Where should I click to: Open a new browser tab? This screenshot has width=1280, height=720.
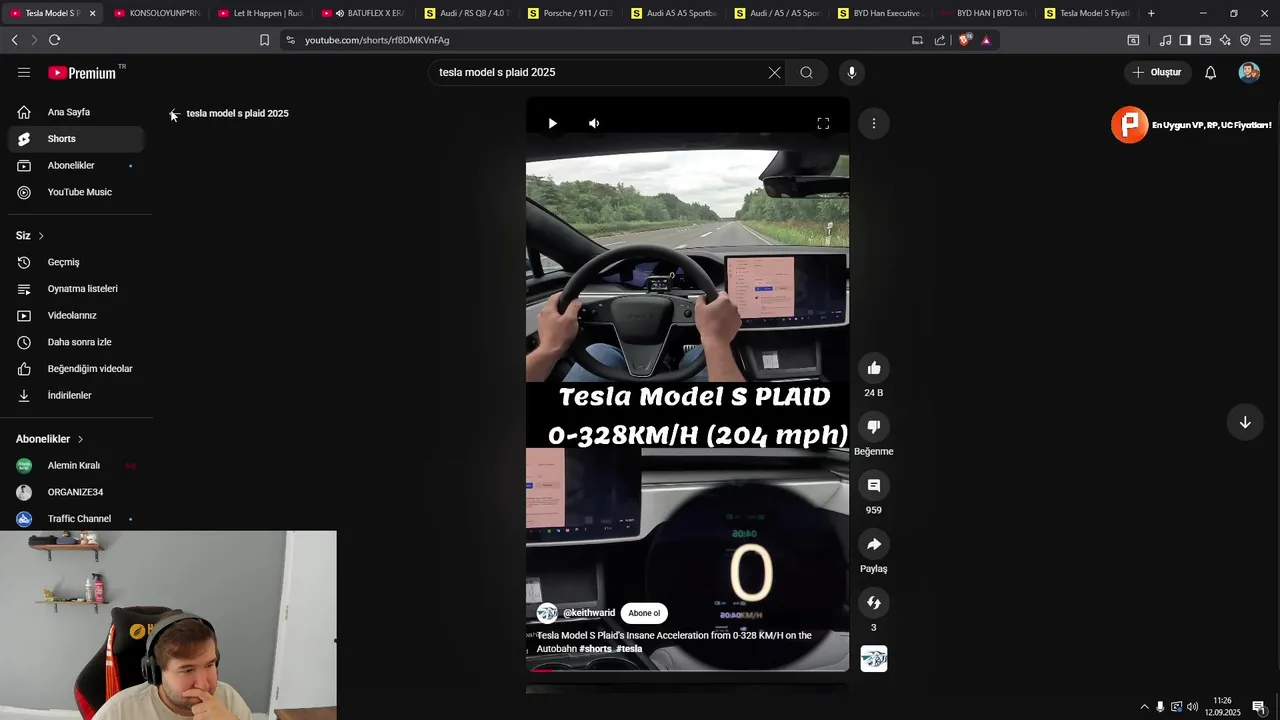coord(1151,13)
